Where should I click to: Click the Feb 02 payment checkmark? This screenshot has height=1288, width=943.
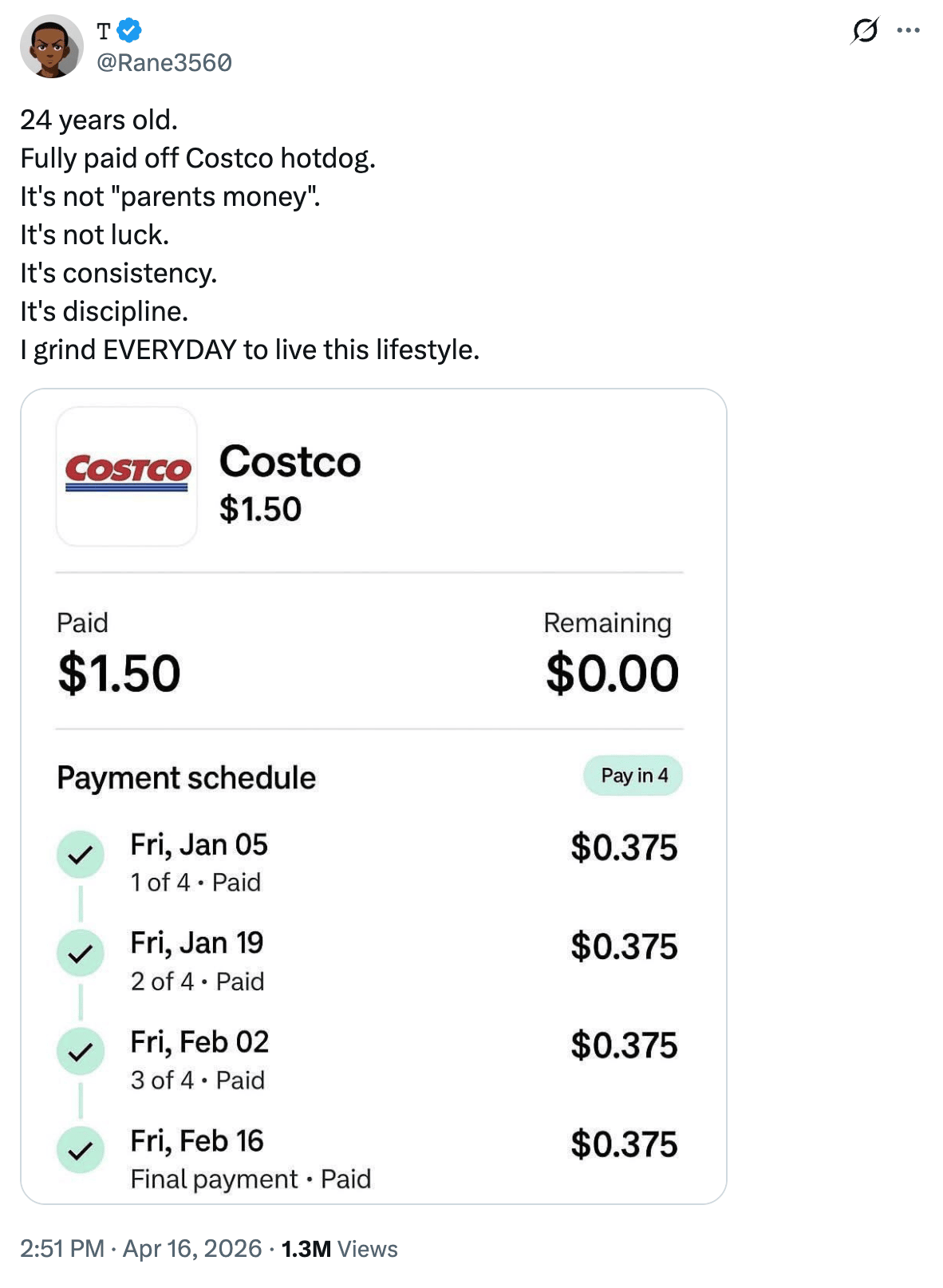pyautogui.click(x=81, y=1052)
